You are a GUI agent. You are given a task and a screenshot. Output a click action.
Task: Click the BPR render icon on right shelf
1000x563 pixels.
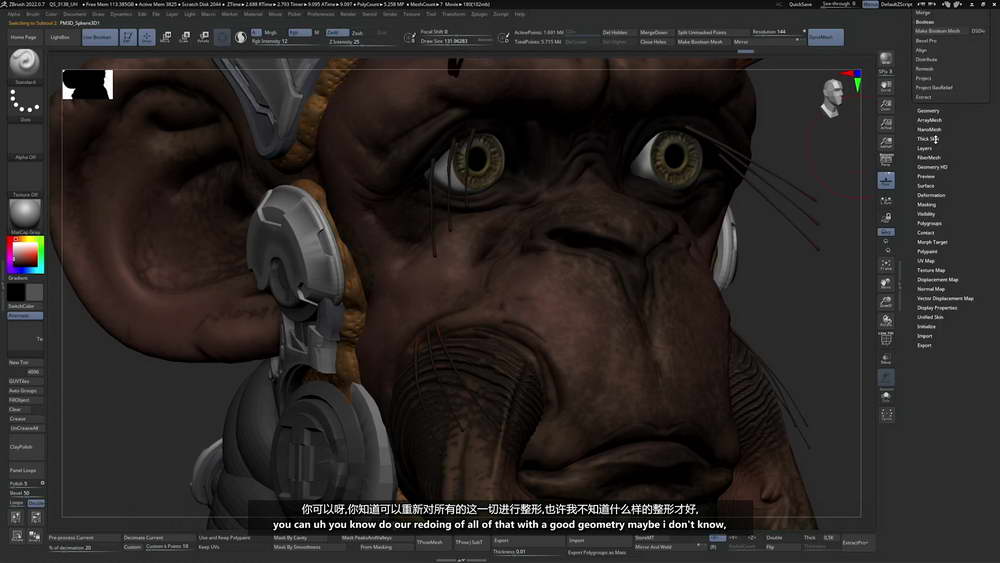click(886, 60)
